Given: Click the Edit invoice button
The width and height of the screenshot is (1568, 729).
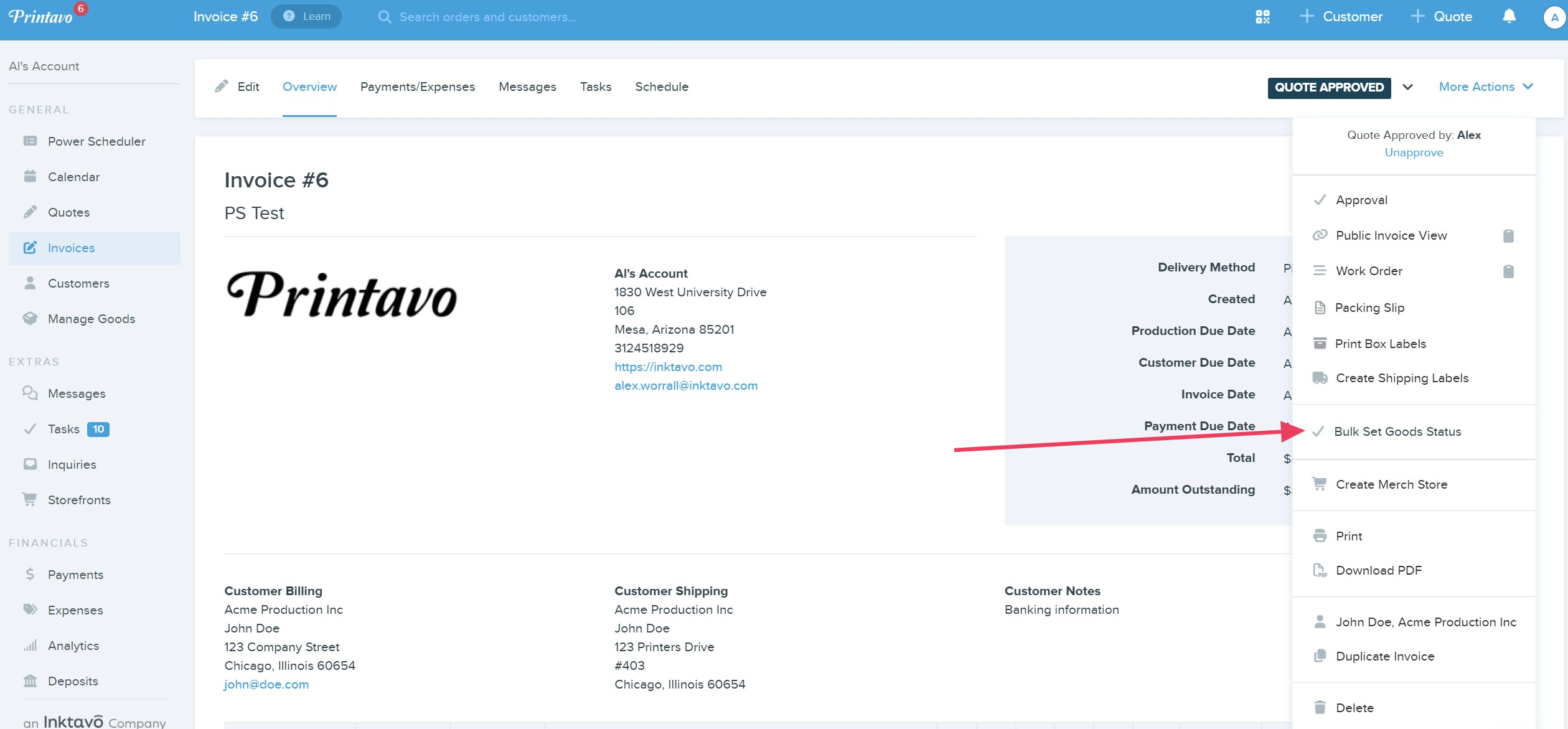Looking at the screenshot, I should 237,87.
